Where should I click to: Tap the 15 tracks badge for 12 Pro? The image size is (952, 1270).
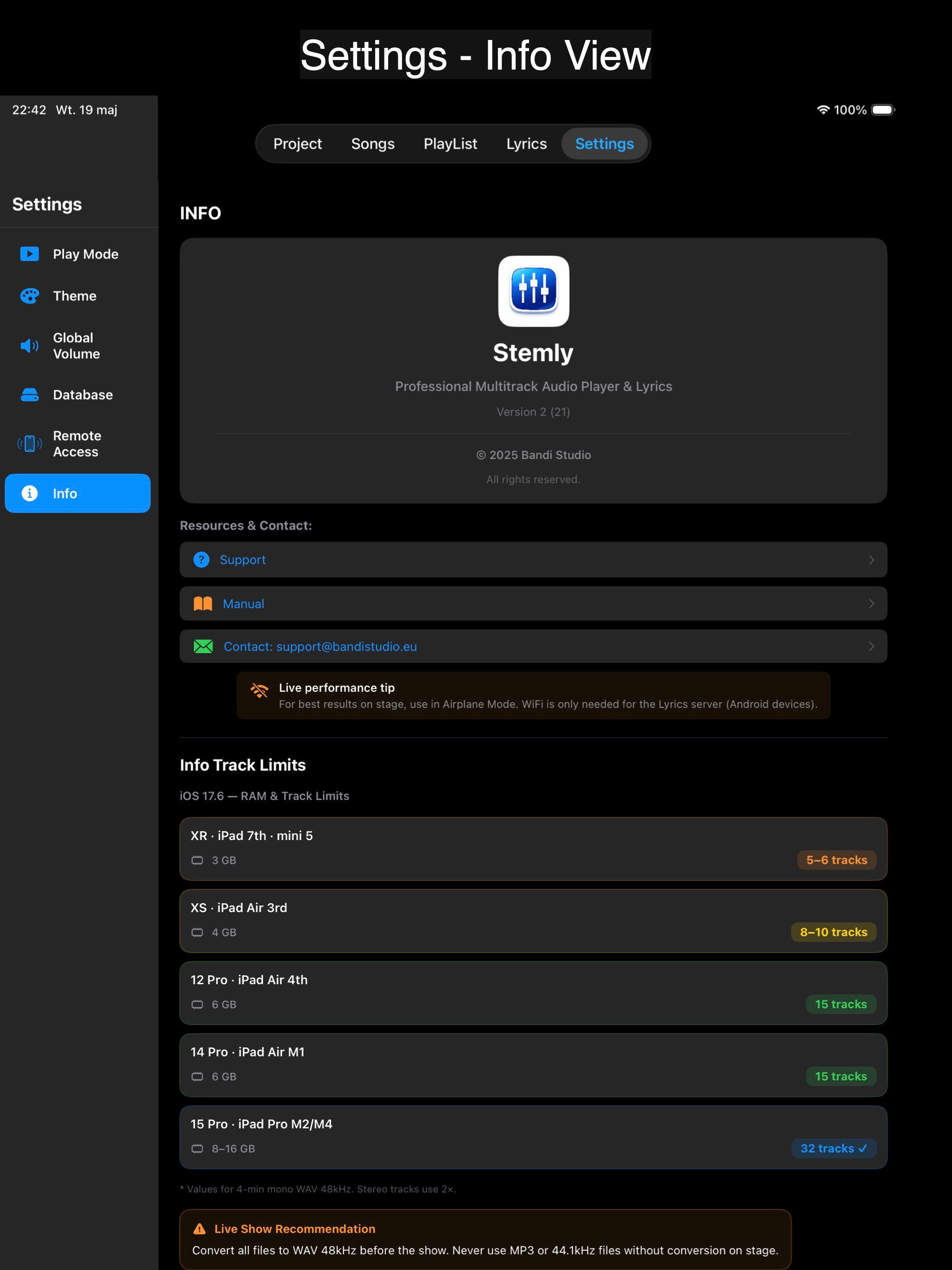tap(841, 1004)
